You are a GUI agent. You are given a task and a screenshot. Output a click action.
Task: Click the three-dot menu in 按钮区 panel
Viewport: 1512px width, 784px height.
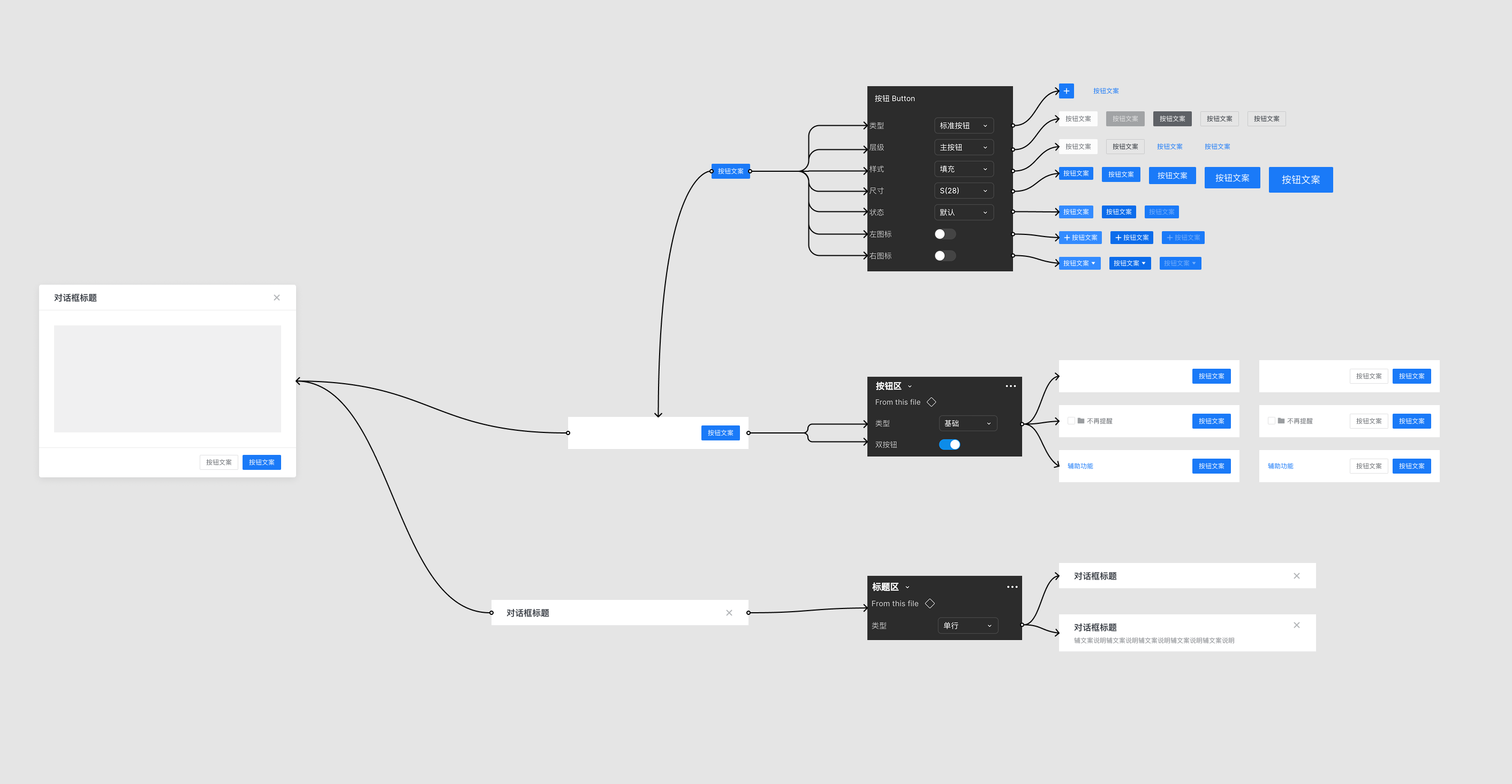pos(1010,386)
